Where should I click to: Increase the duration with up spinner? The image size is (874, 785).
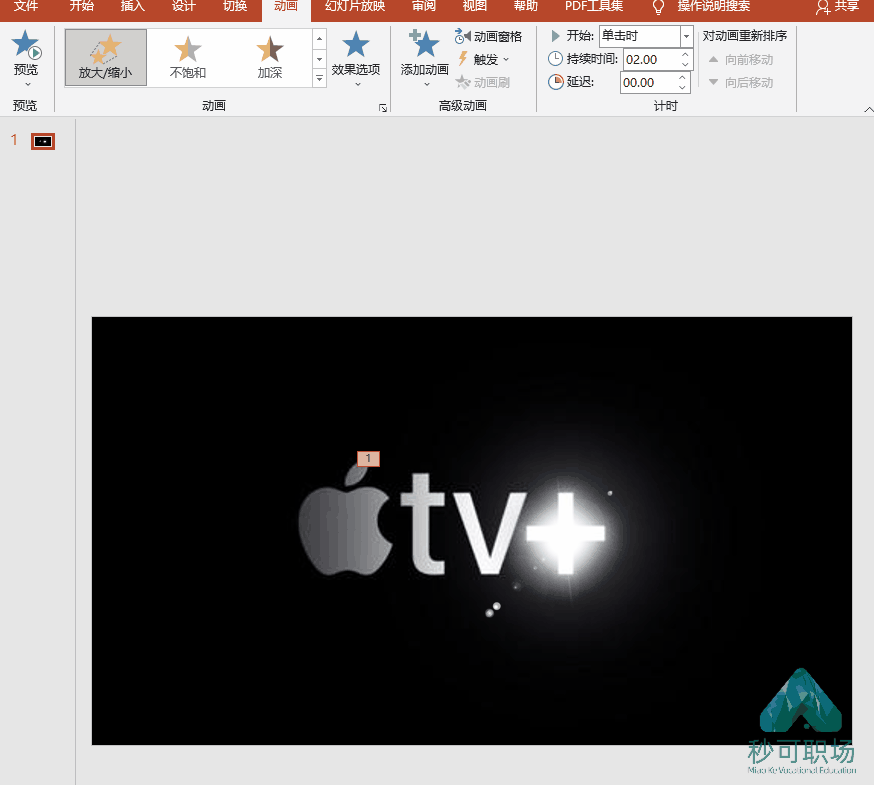685,55
